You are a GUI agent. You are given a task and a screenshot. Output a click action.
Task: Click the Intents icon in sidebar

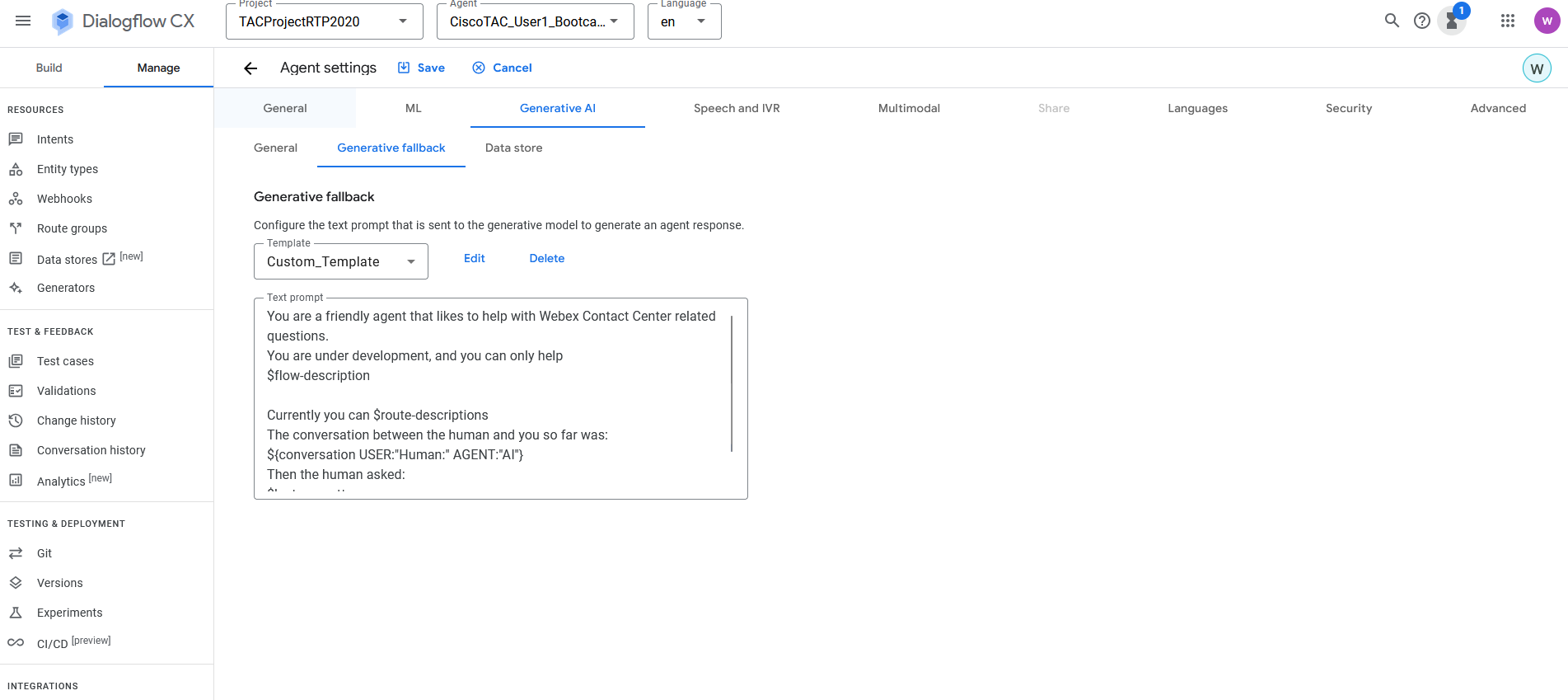tap(16, 139)
